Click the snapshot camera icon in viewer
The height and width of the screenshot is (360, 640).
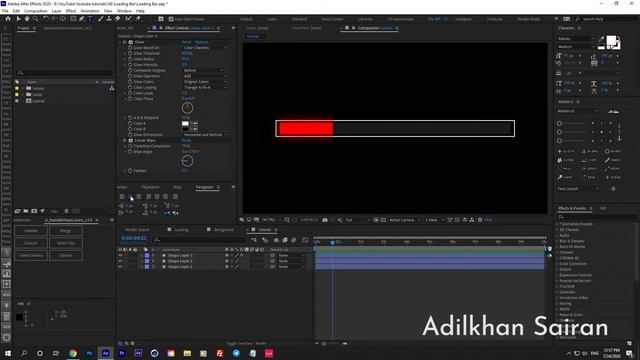pyautogui.click(x=325, y=220)
